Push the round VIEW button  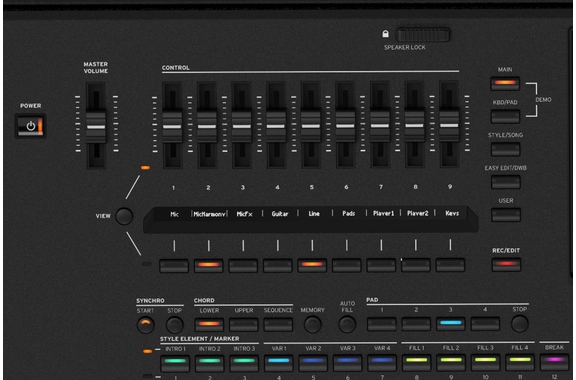pos(124,216)
